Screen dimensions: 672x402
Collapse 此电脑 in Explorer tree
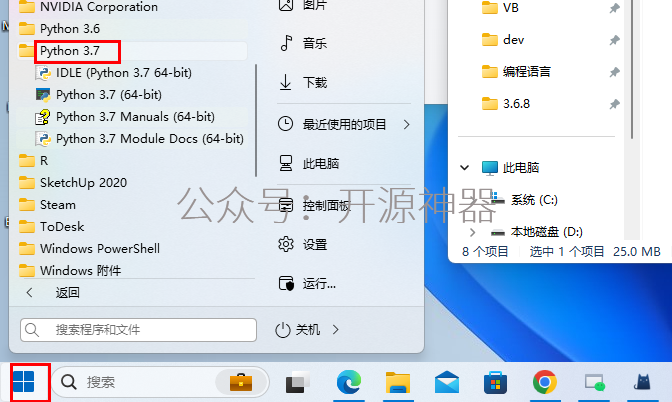[x=465, y=168]
